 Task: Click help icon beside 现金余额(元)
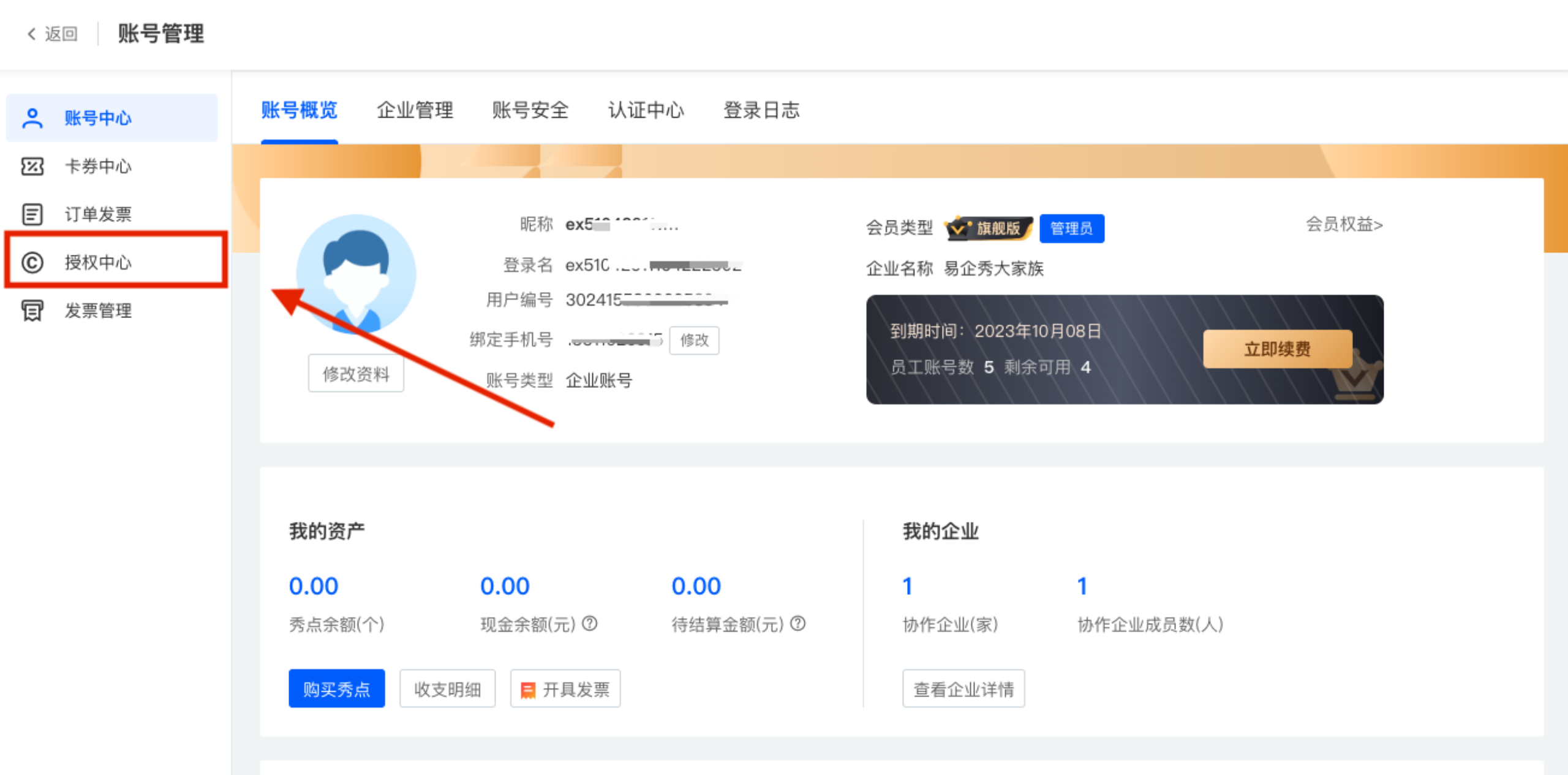[589, 624]
